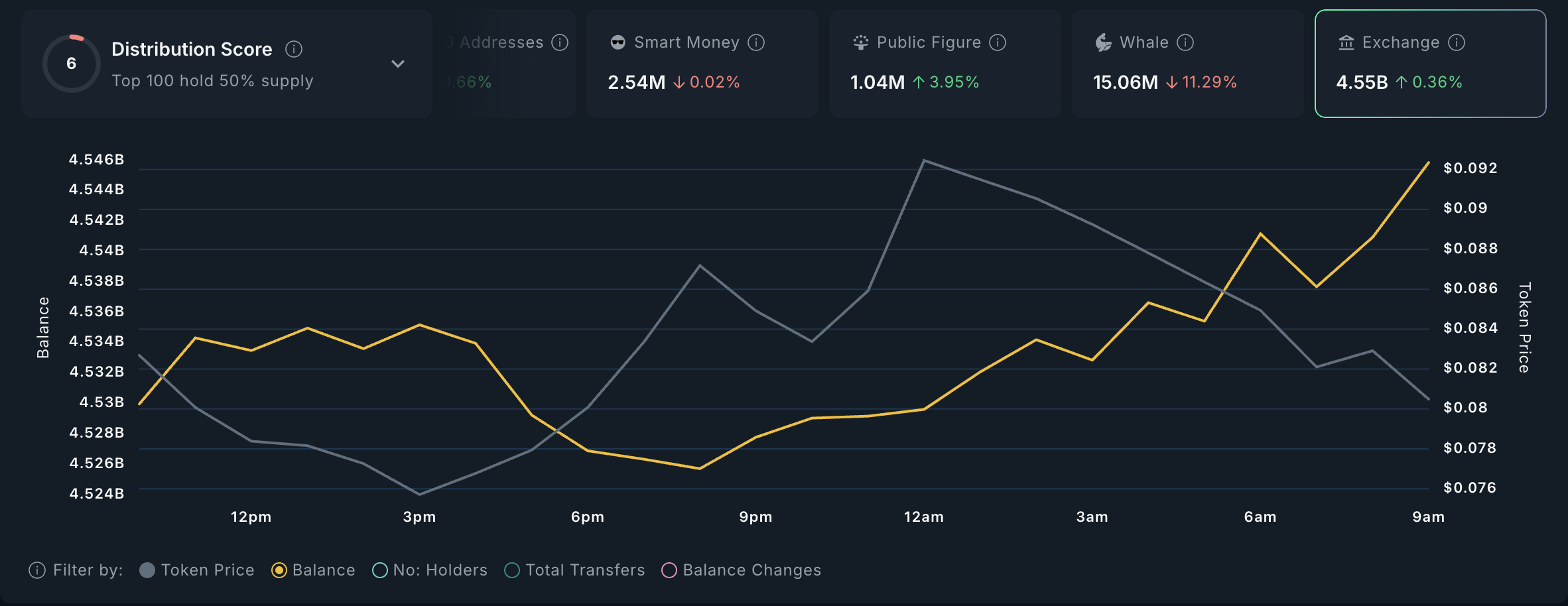The width and height of the screenshot is (1568, 606).
Task: Click the Exchange bank icon
Action: pyautogui.click(x=1345, y=42)
